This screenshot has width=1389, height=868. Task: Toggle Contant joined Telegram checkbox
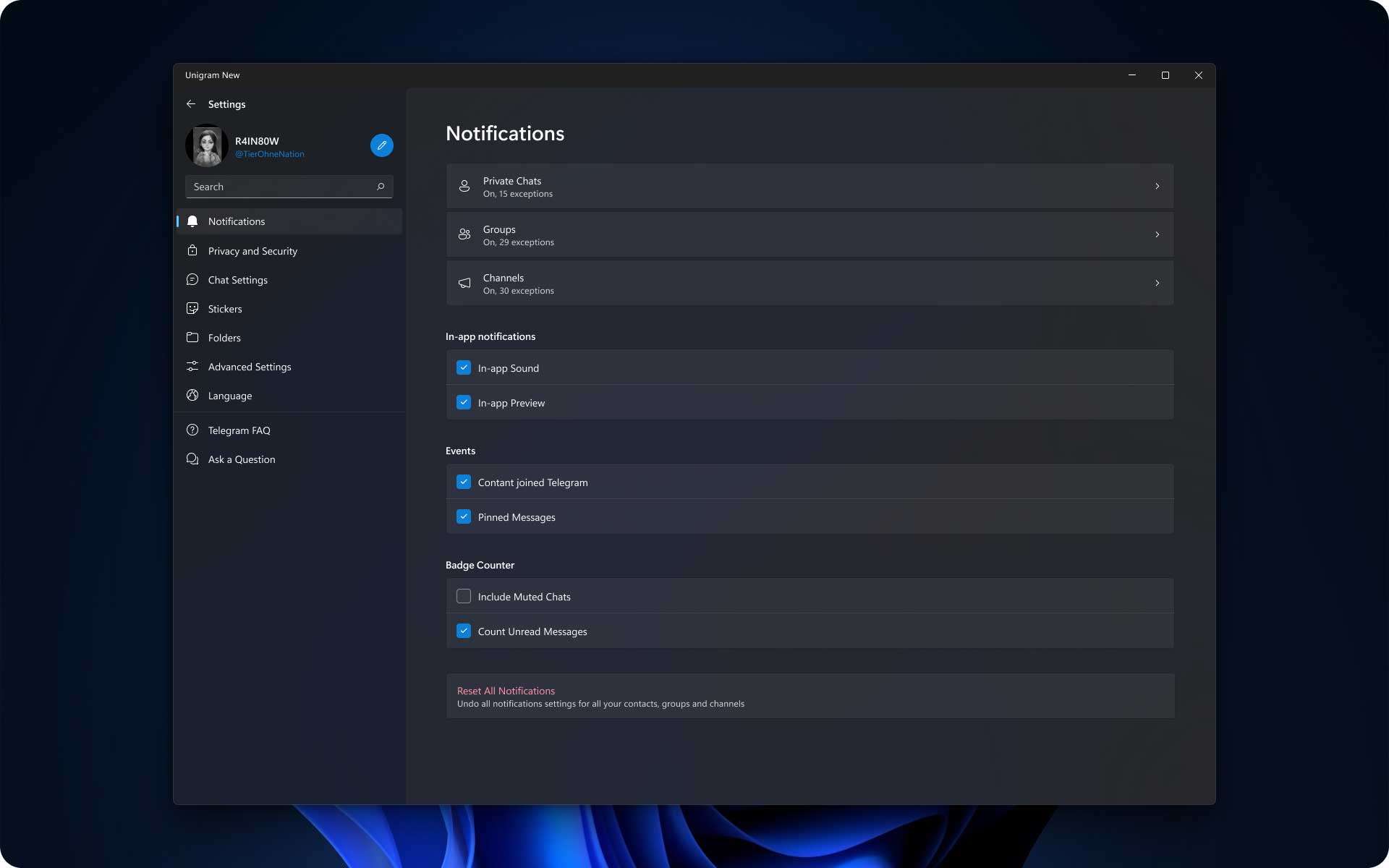[x=464, y=482]
